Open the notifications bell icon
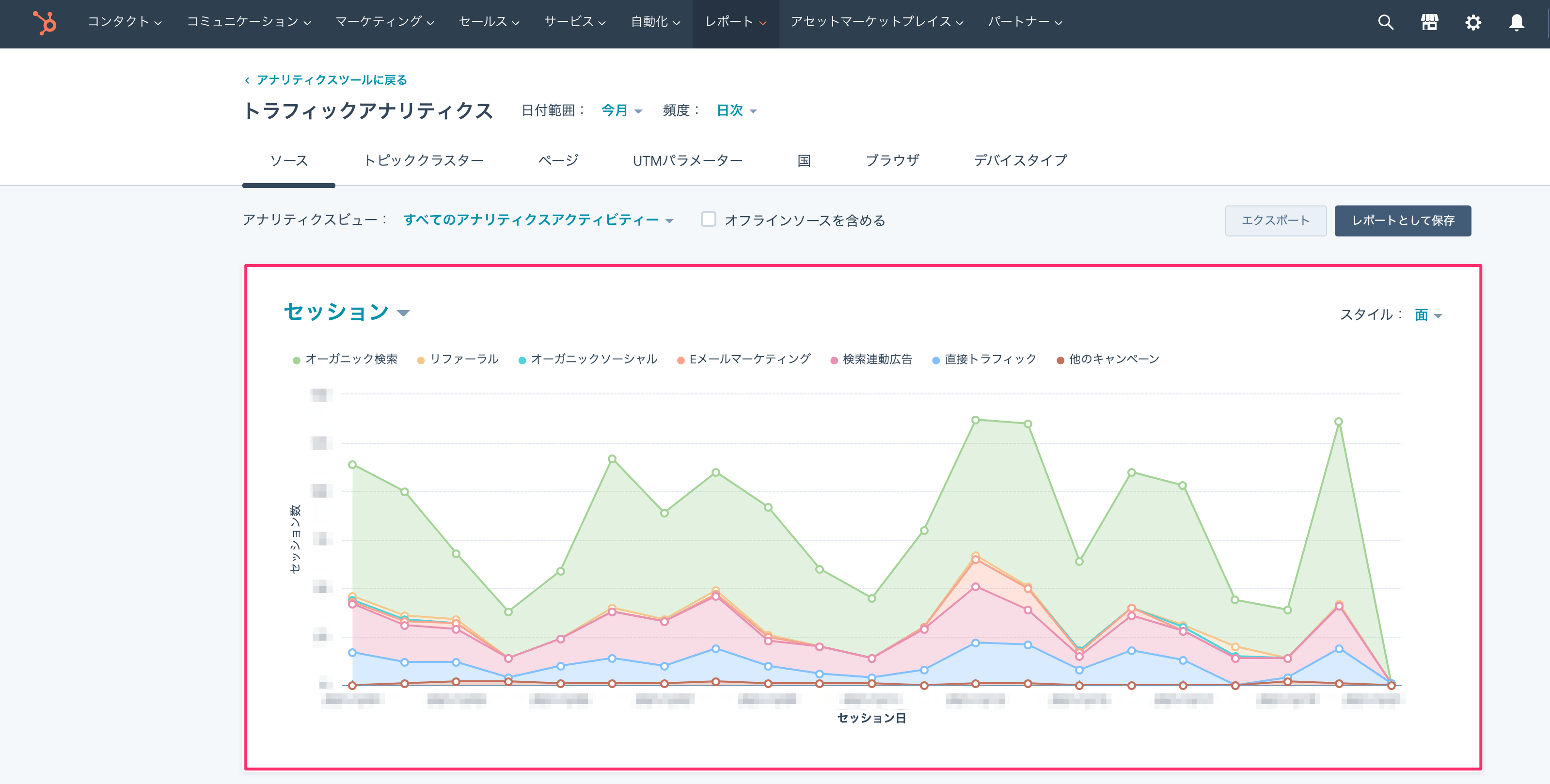 point(1516,23)
